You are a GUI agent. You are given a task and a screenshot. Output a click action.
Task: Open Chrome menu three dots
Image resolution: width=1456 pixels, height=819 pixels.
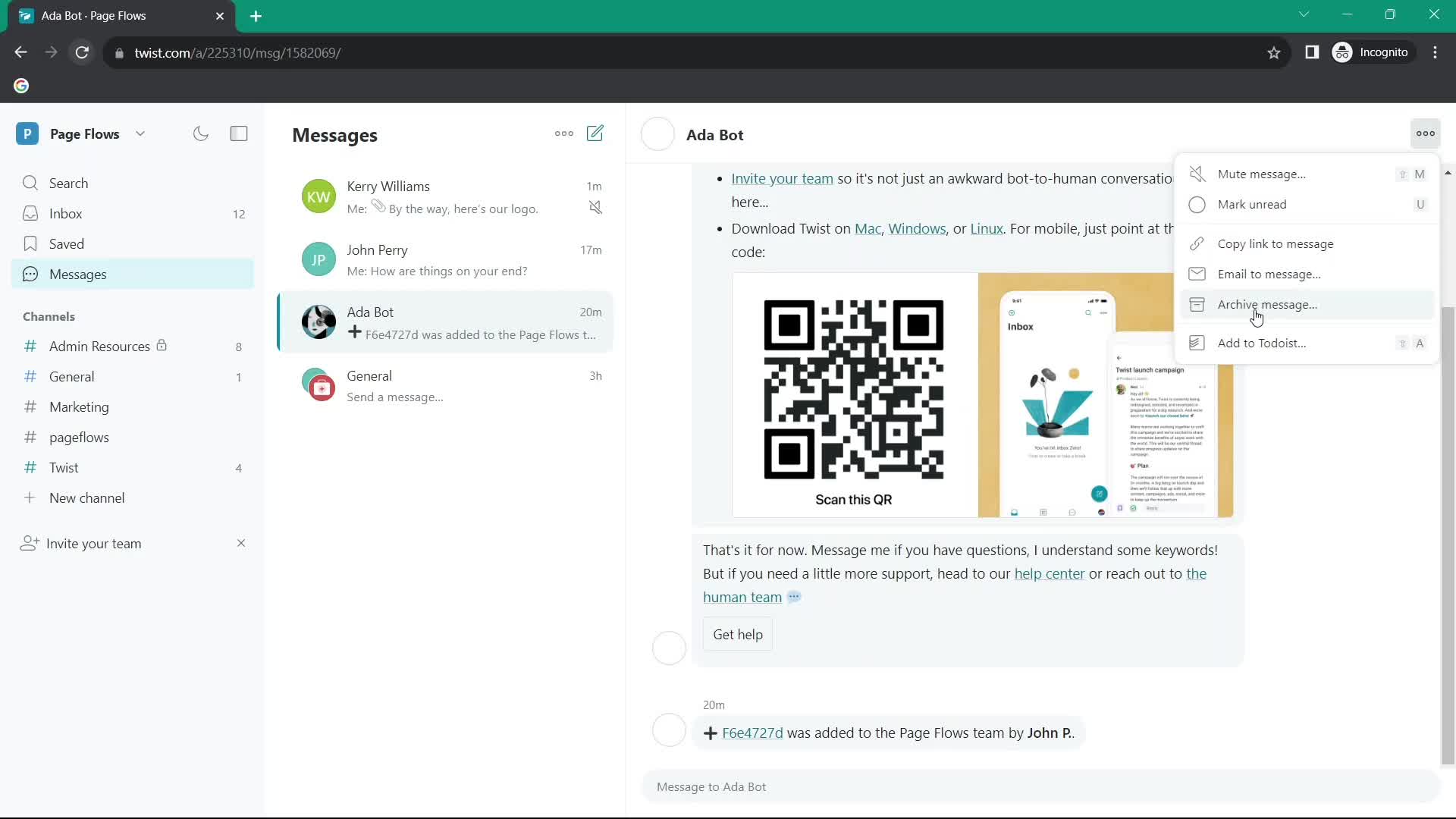1436,52
